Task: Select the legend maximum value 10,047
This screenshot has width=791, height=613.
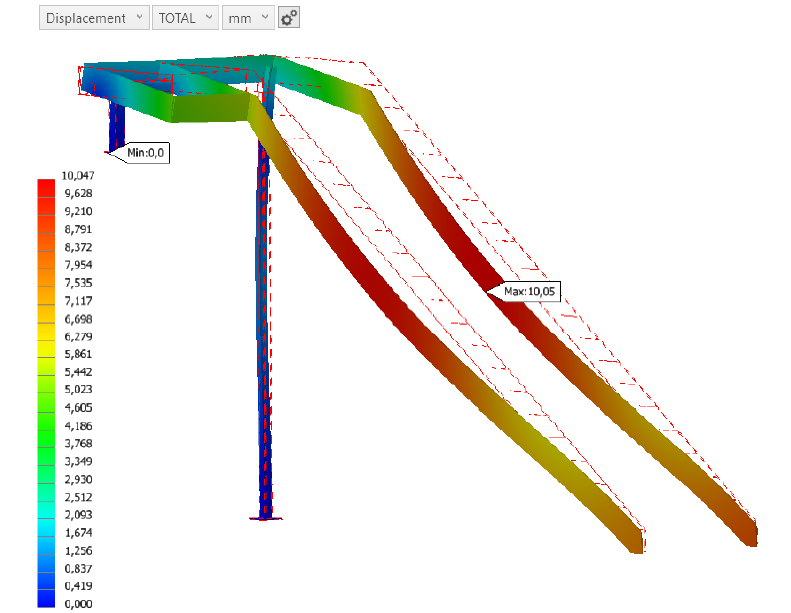Action: pos(78,176)
